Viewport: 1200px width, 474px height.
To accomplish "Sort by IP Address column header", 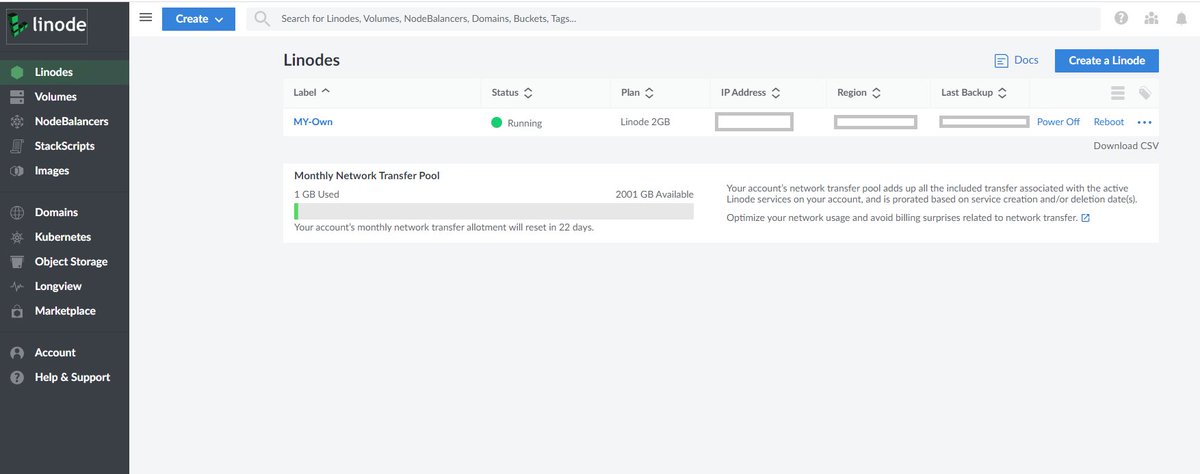I will [750, 92].
